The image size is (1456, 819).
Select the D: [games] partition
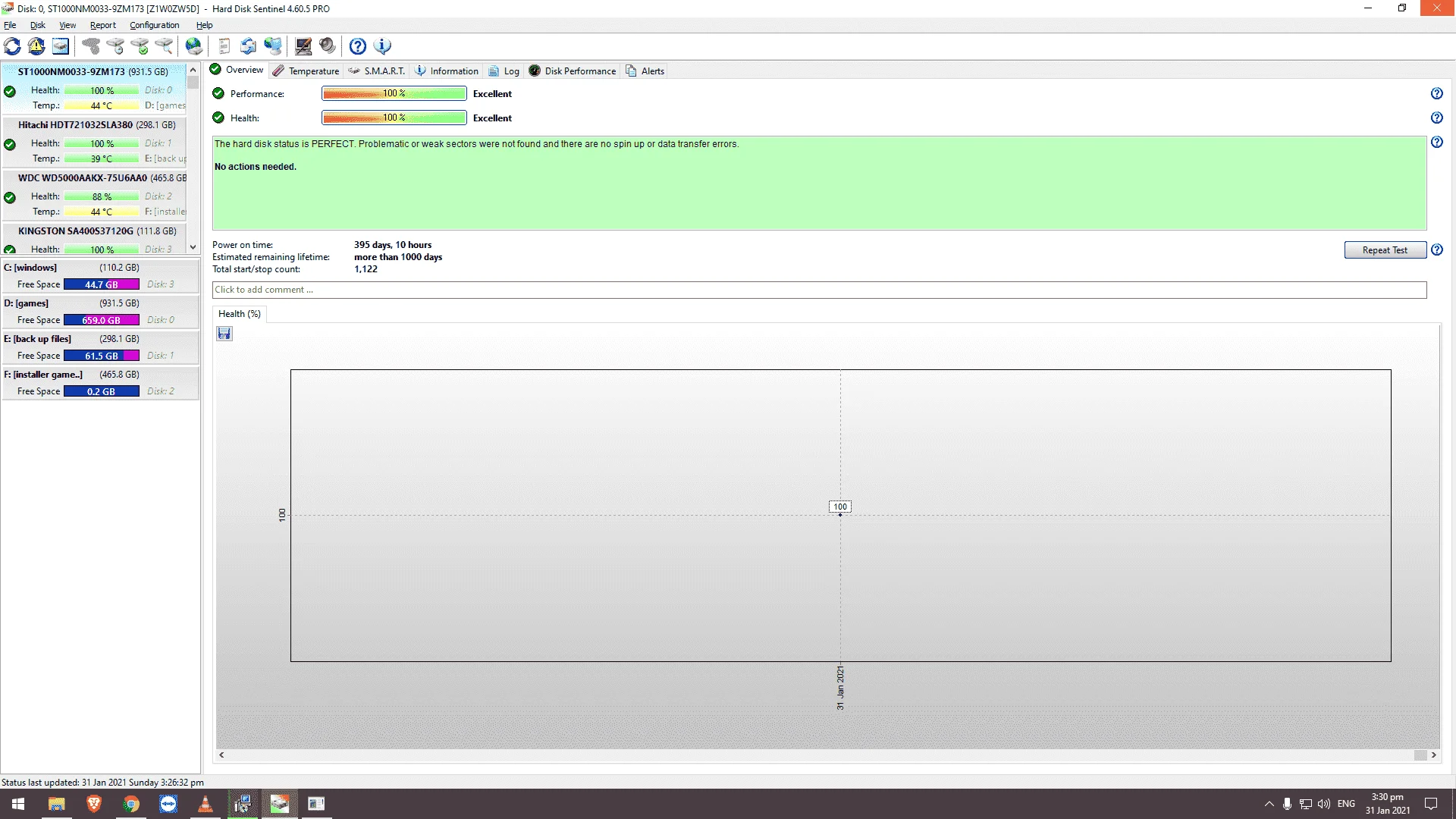click(100, 312)
